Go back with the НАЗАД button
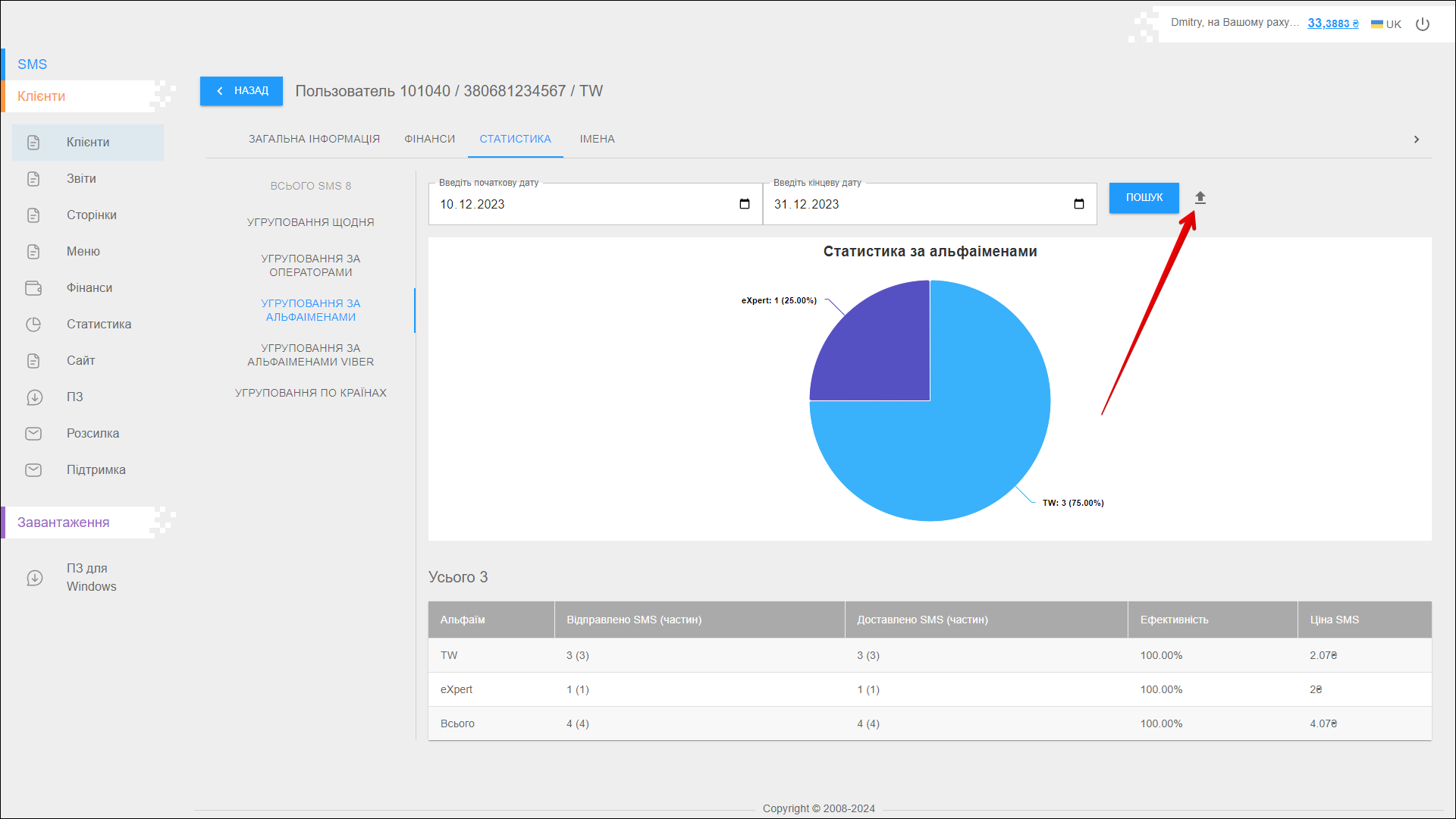This screenshot has width=1456, height=819. [241, 91]
